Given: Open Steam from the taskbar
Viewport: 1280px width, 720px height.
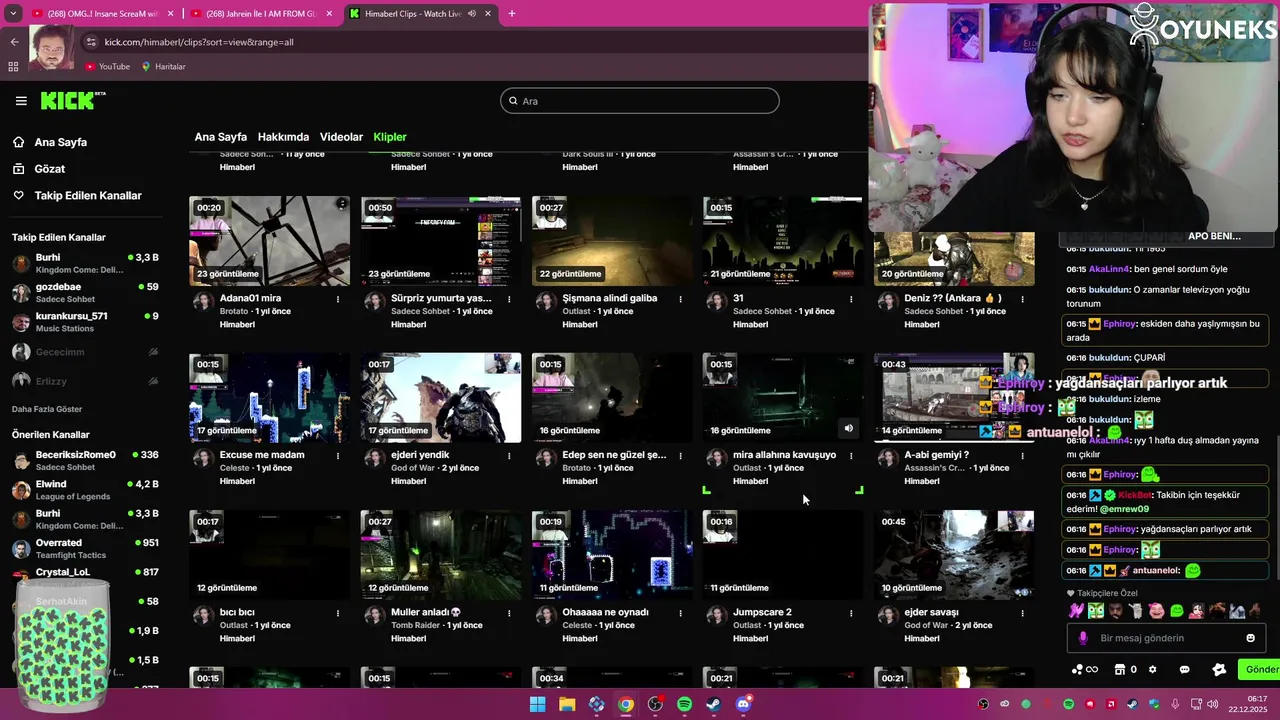Looking at the screenshot, I should [713, 704].
